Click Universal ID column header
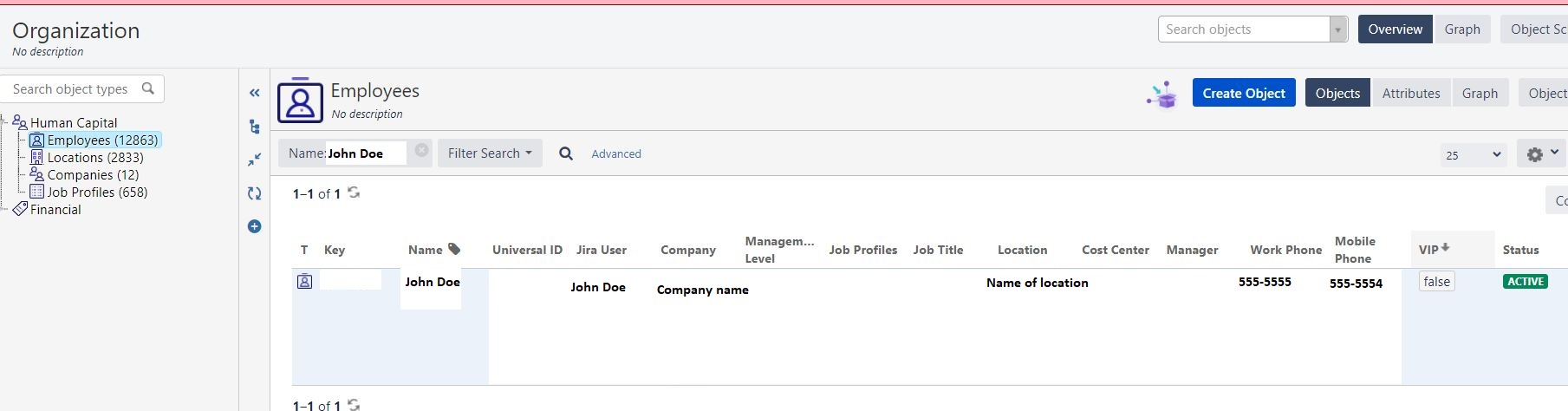The image size is (1568, 411). click(527, 250)
